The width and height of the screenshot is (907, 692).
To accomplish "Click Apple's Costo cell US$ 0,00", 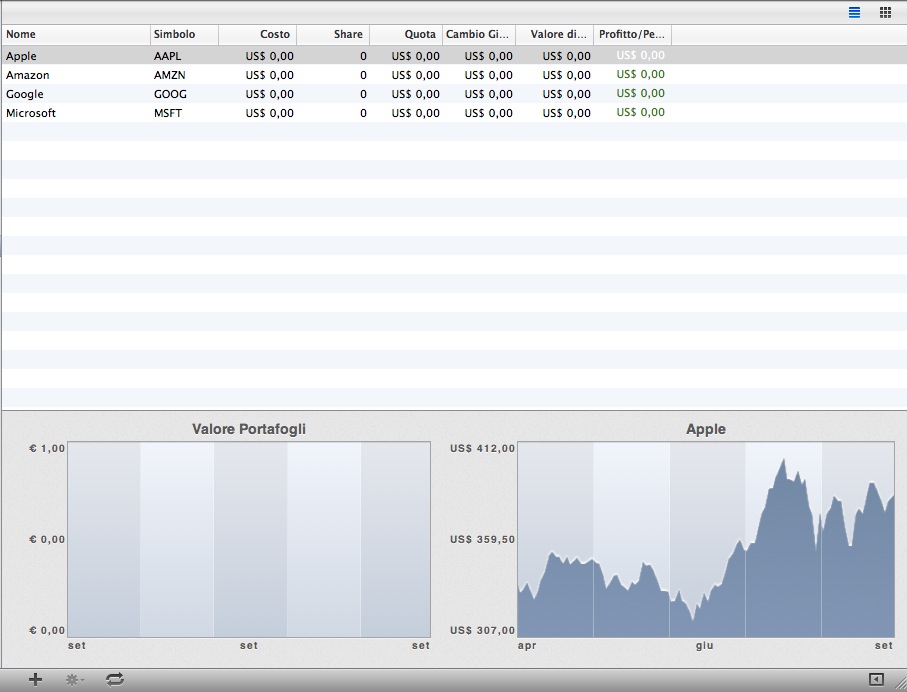I will click(x=270, y=56).
